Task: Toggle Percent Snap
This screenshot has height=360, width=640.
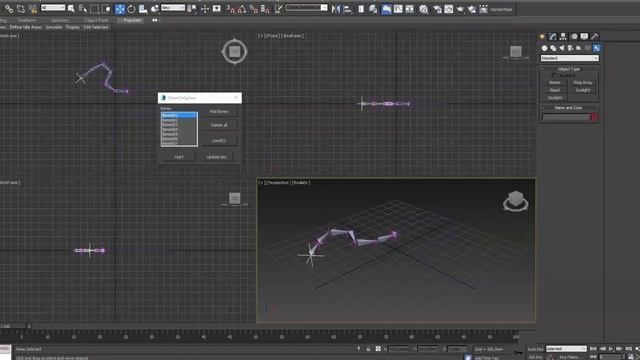Action: pyautogui.click(x=253, y=9)
